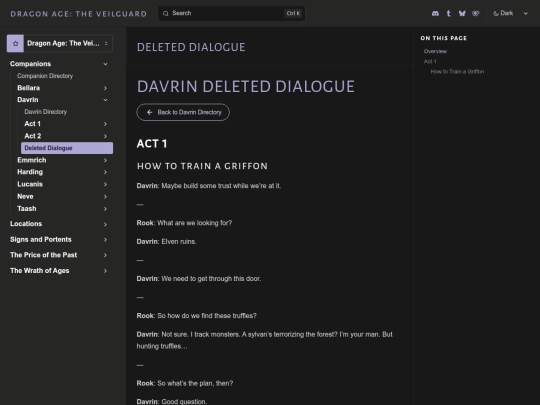540x405 pixels.
Task: Click the Ctrl K shortcut badge
Action: (x=293, y=13)
